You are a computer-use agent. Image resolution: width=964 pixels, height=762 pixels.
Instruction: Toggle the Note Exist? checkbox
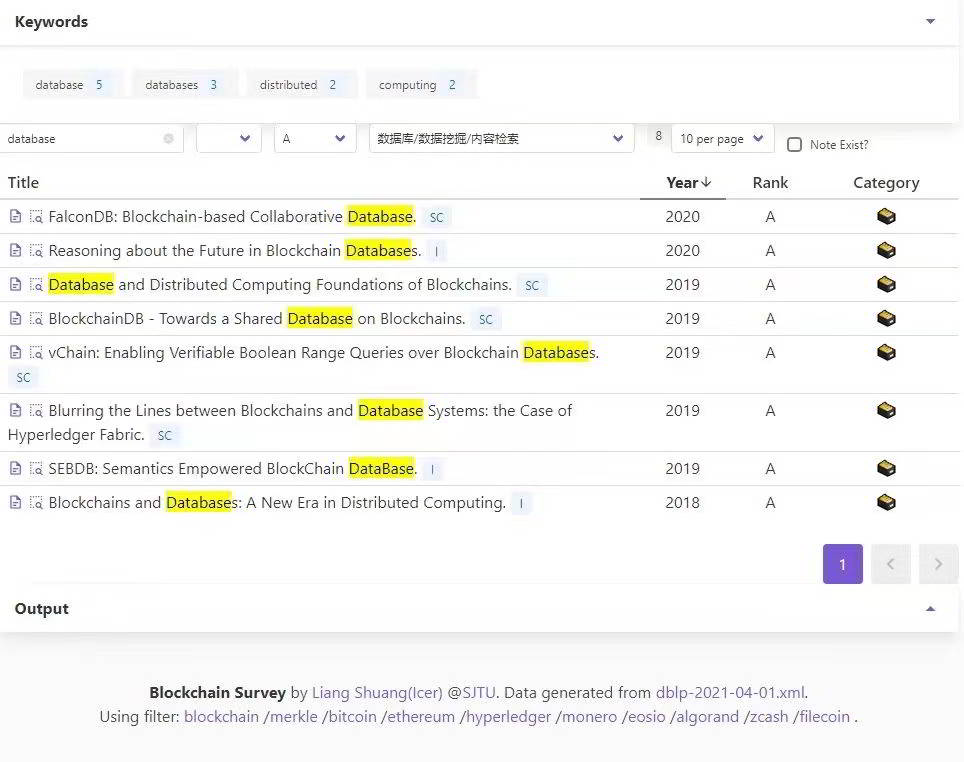pyautogui.click(x=794, y=145)
